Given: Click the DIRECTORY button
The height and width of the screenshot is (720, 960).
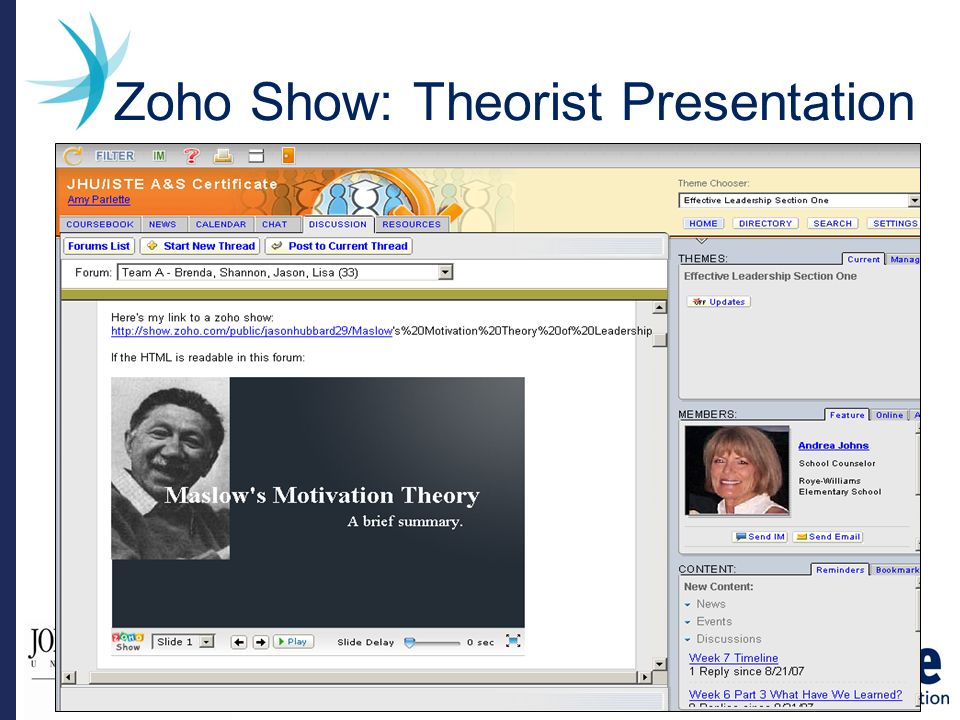Looking at the screenshot, I should coord(765,223).
